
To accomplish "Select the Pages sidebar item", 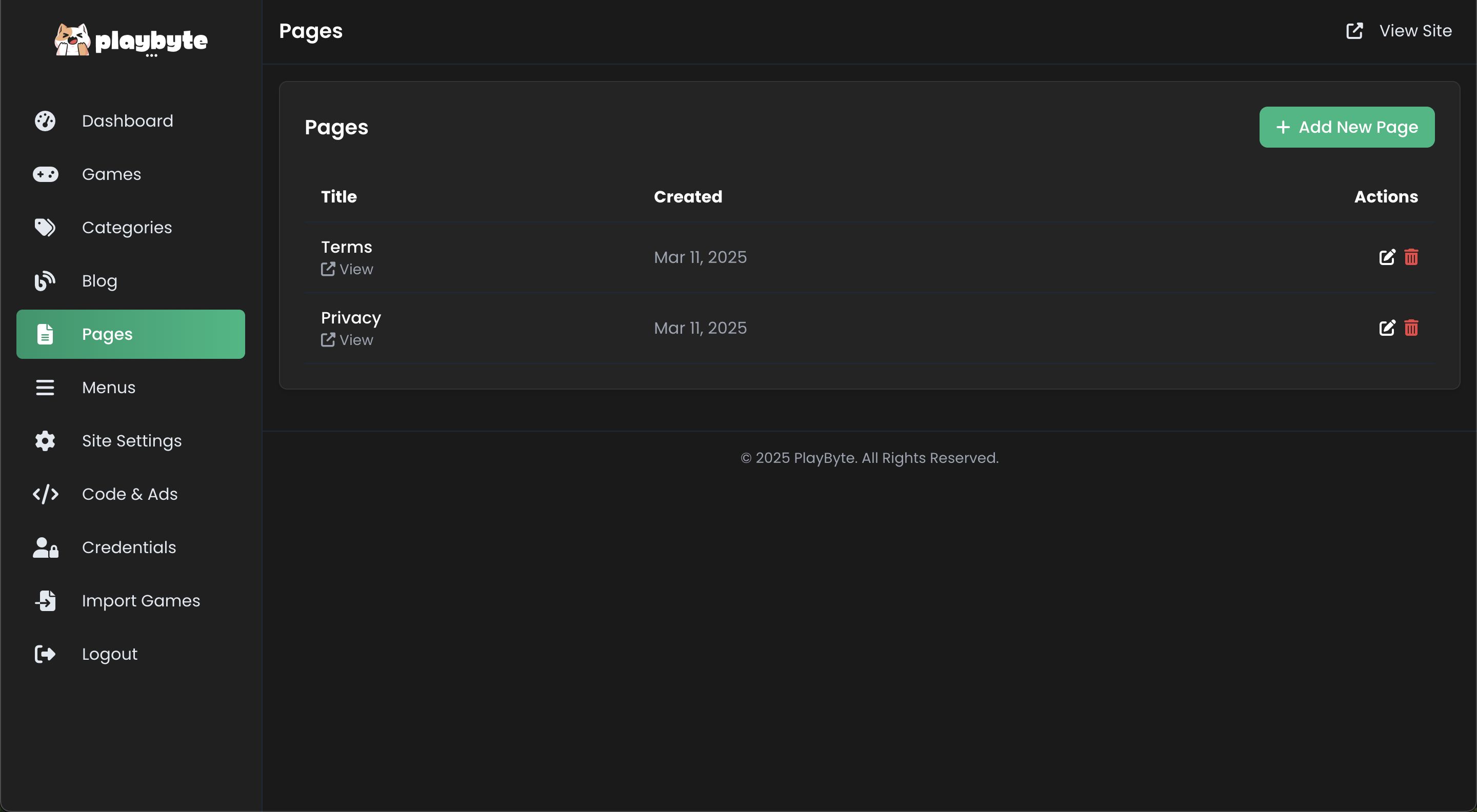I will click(130, 334).
